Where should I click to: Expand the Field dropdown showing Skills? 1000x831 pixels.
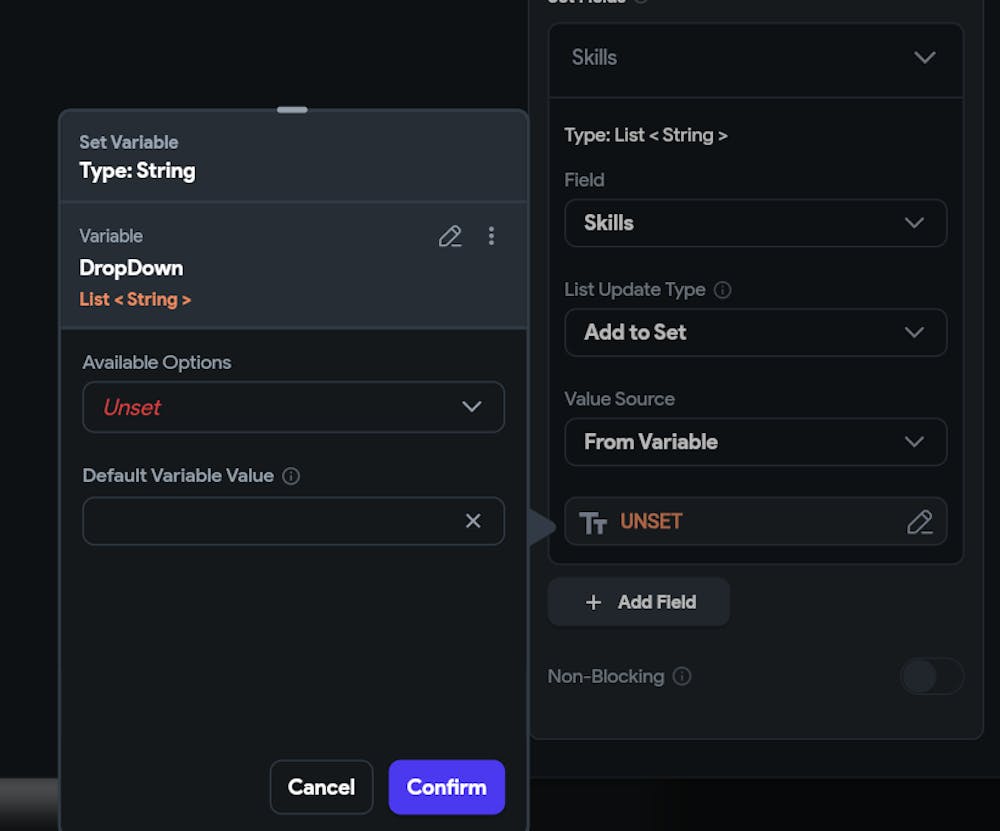(x=755, y=223)
